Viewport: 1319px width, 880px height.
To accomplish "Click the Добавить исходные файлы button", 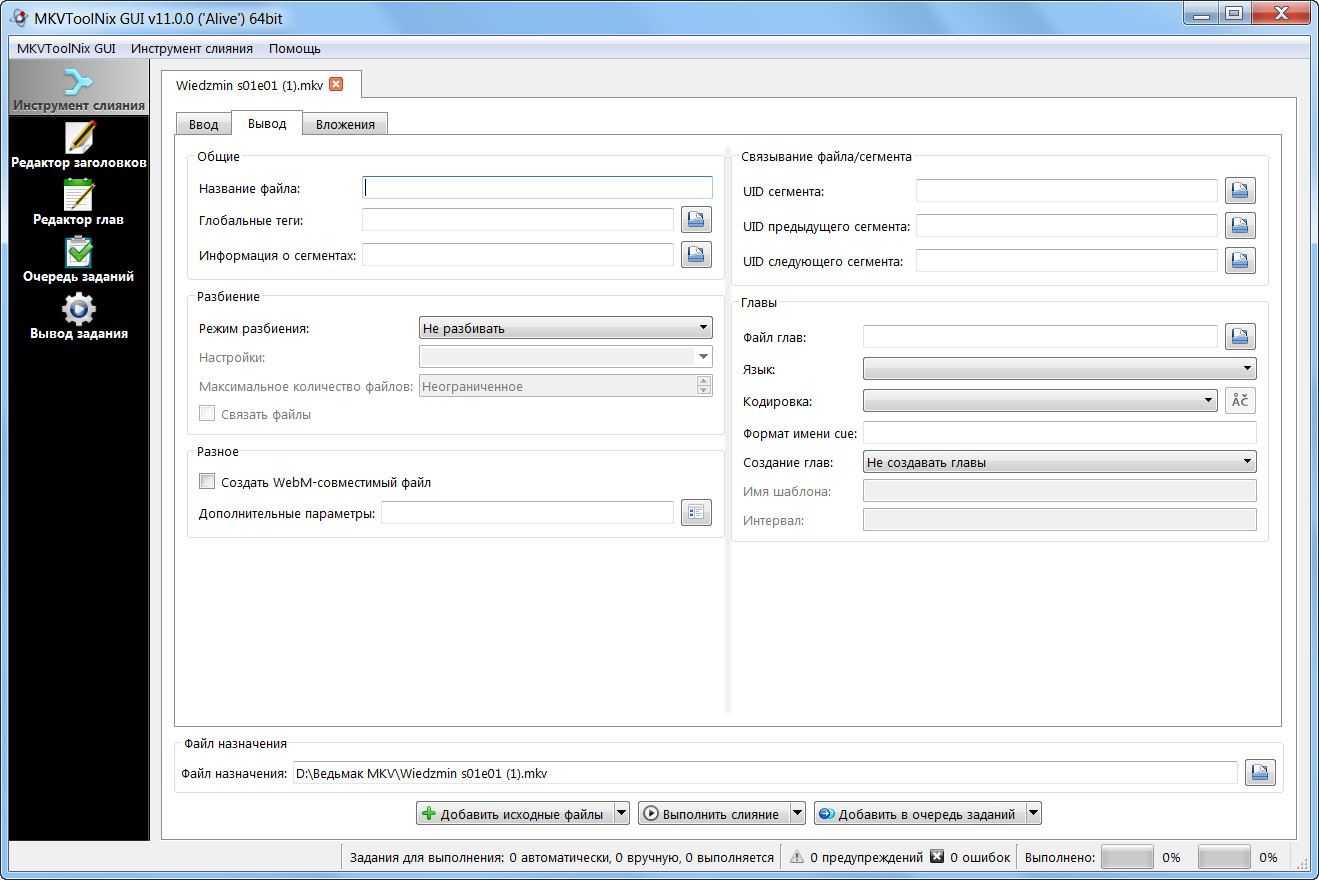I will click(x=514, y=813).
